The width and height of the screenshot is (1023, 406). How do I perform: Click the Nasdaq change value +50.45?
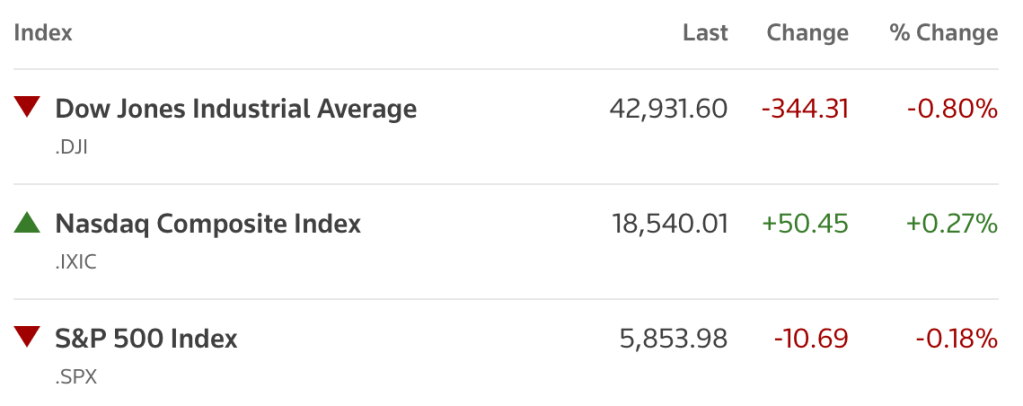(805, 223)
